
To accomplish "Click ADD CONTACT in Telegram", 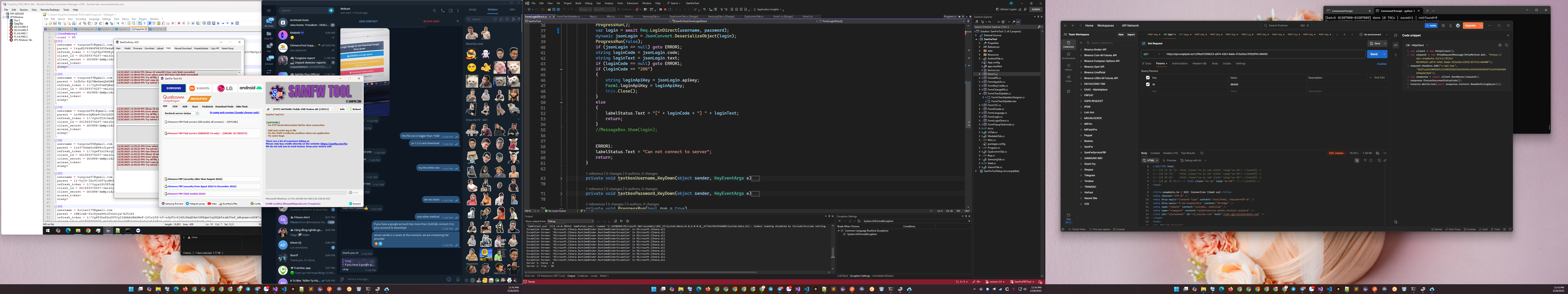I will 368,21.
